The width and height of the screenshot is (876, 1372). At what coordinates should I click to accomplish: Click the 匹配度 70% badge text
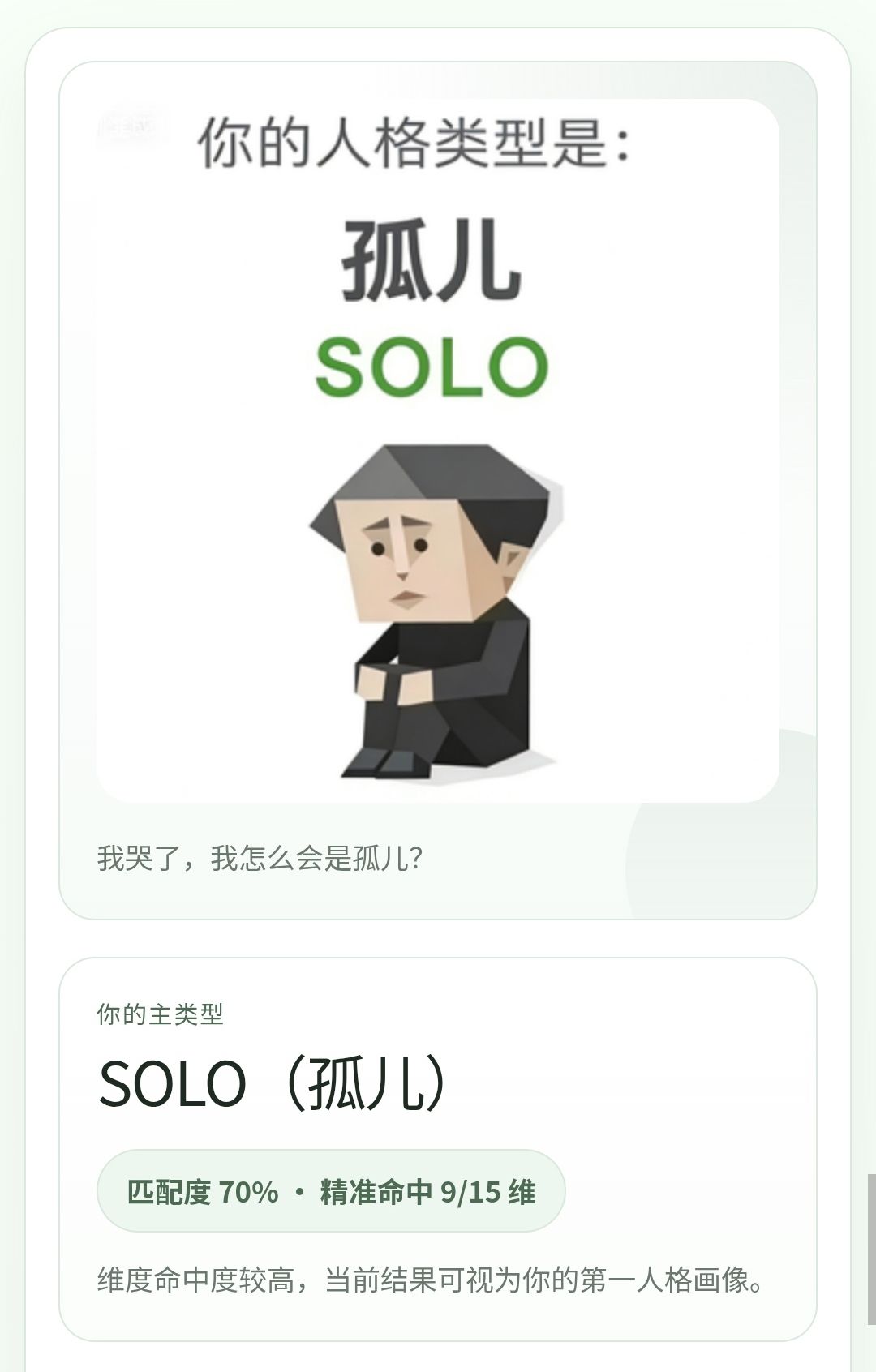(x=203, y=1192)
